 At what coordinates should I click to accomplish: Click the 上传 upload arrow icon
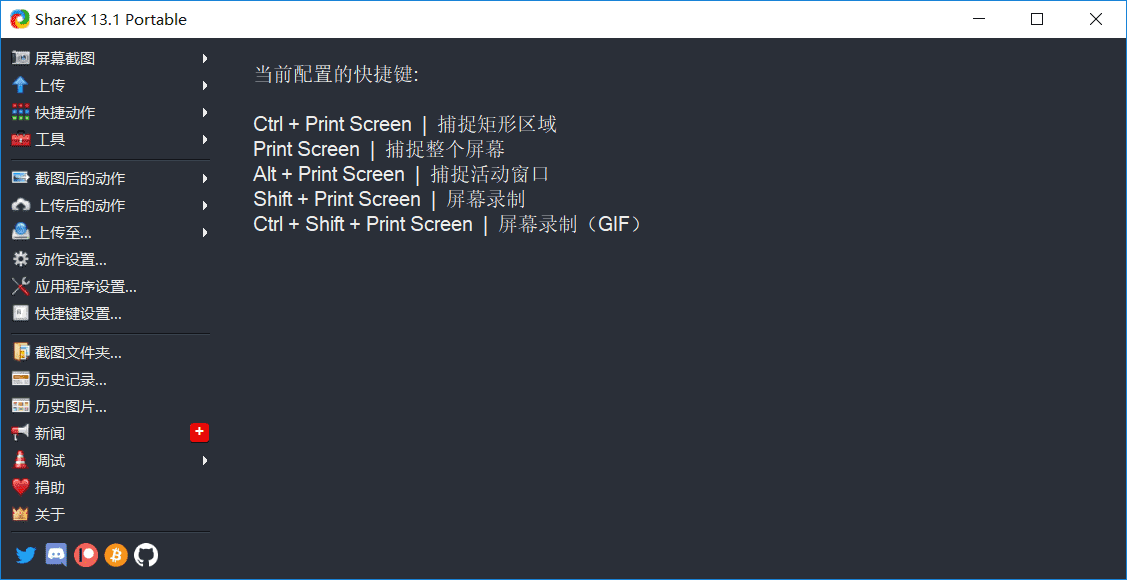click(x=22, y=85)
